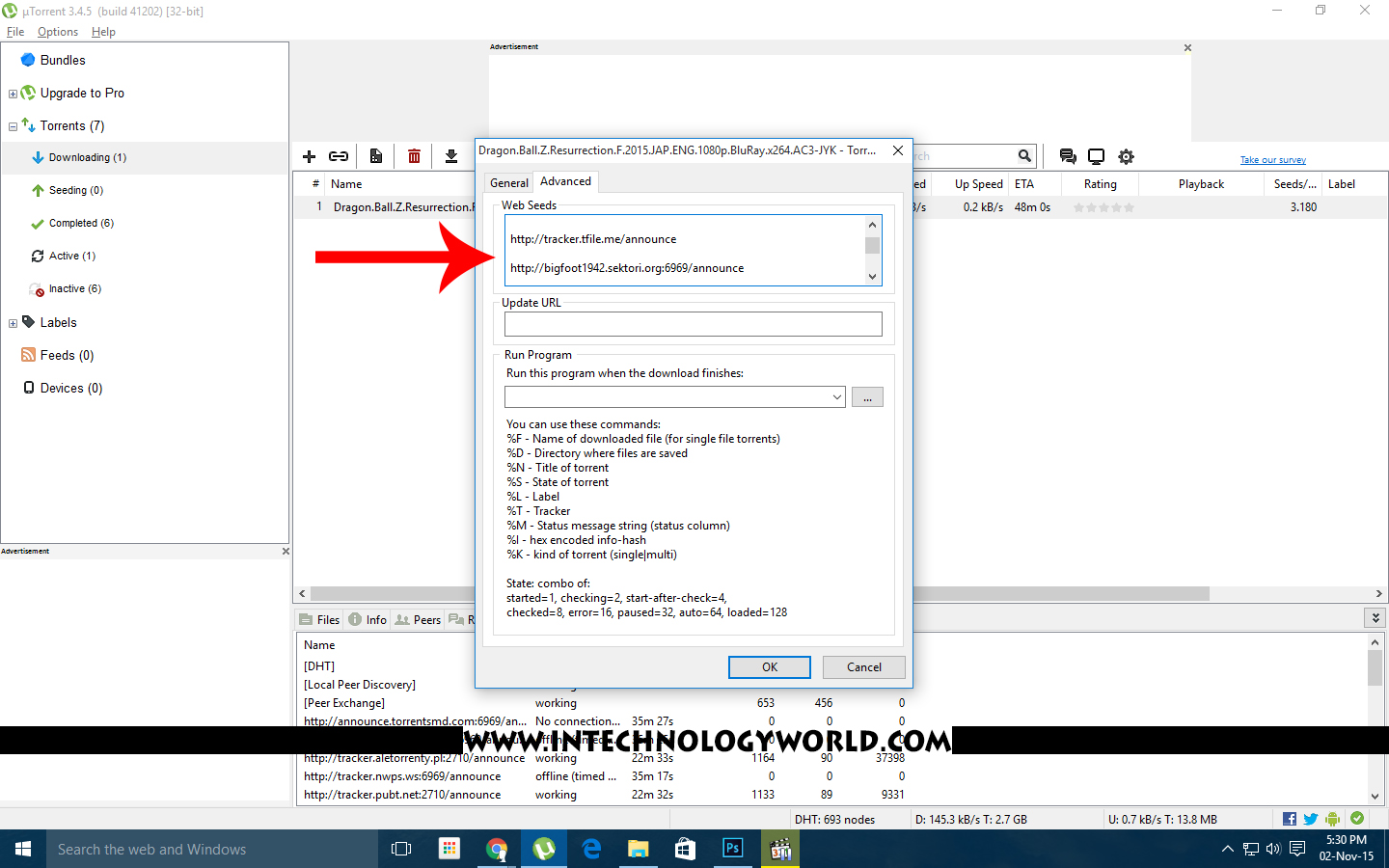Click the uTorrent taskbar icon
Viewport: 1389px width, 868px height.
click(x=544, y=849)
